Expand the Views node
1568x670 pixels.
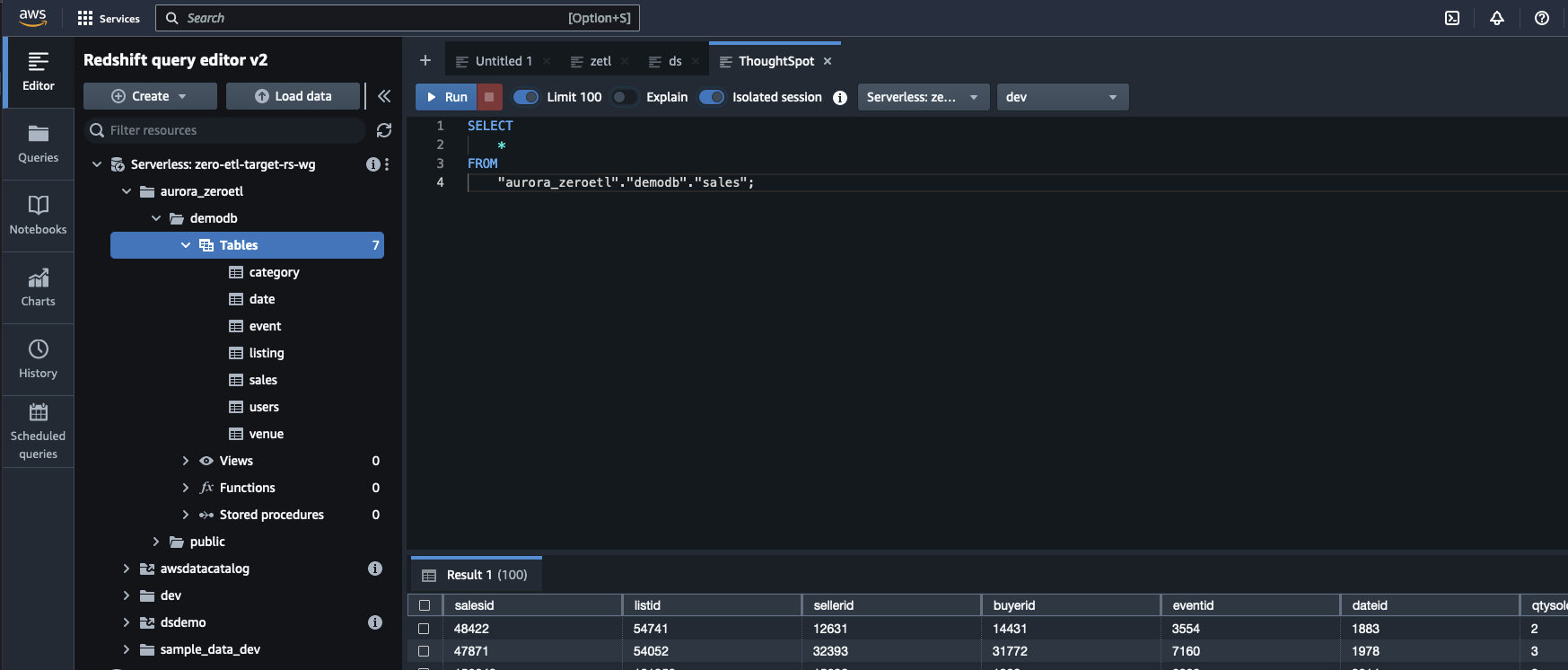coord(186,461)
